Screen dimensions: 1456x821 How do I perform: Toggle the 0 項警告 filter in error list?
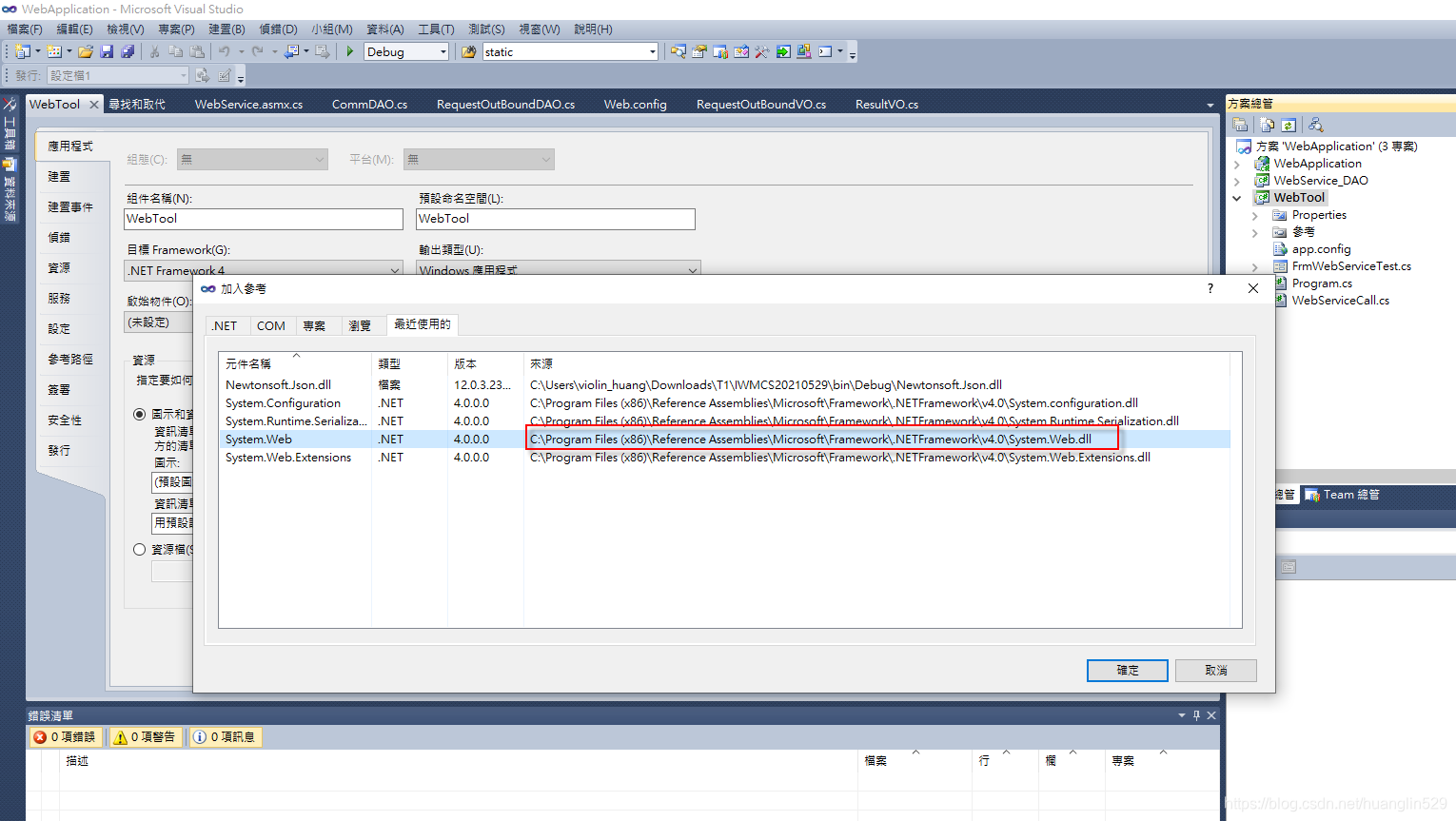point(145,735)
